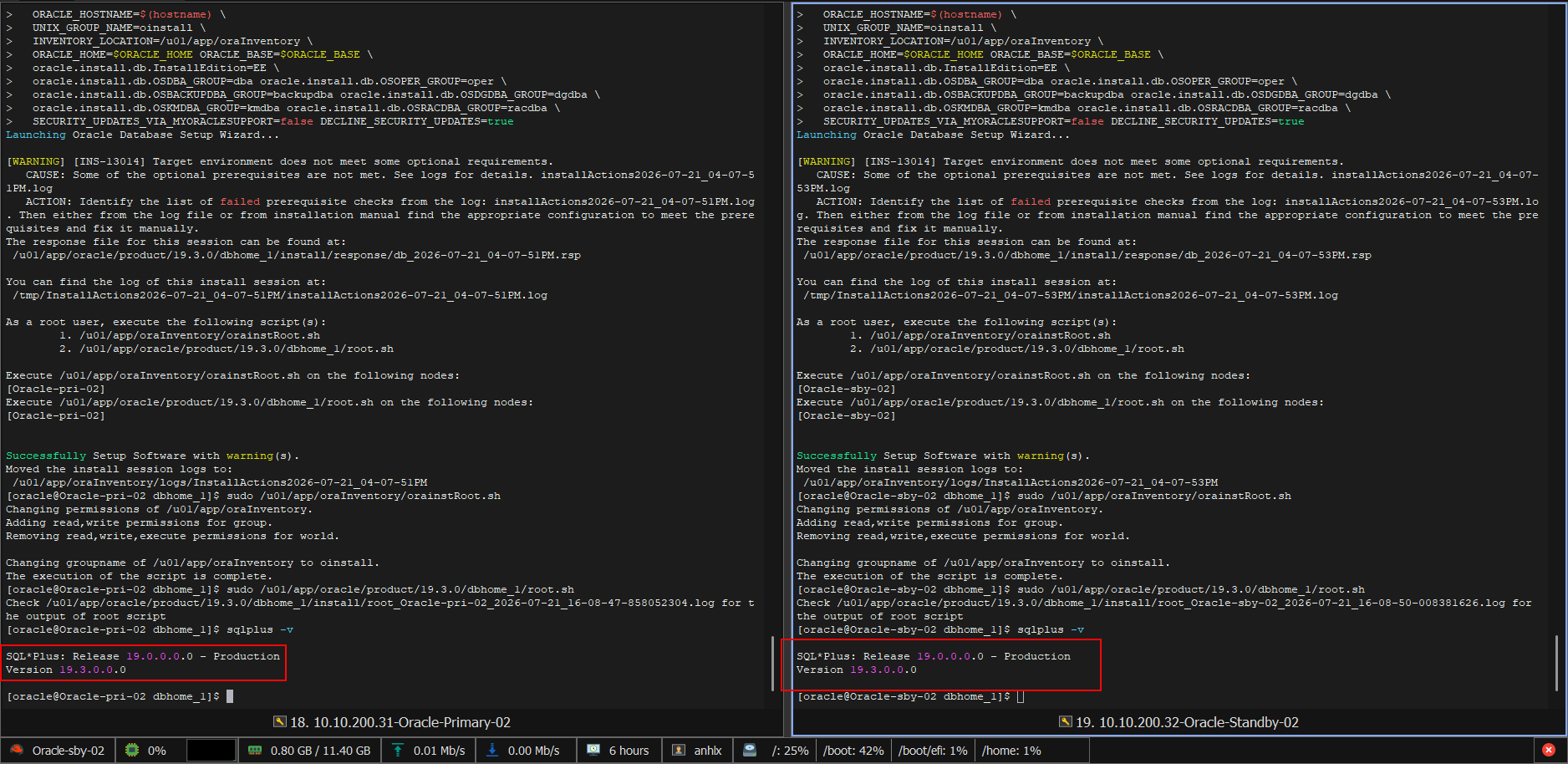
Task: Click the uptime monitor icon beside 6 hours
Action: [x=593, y=750]
